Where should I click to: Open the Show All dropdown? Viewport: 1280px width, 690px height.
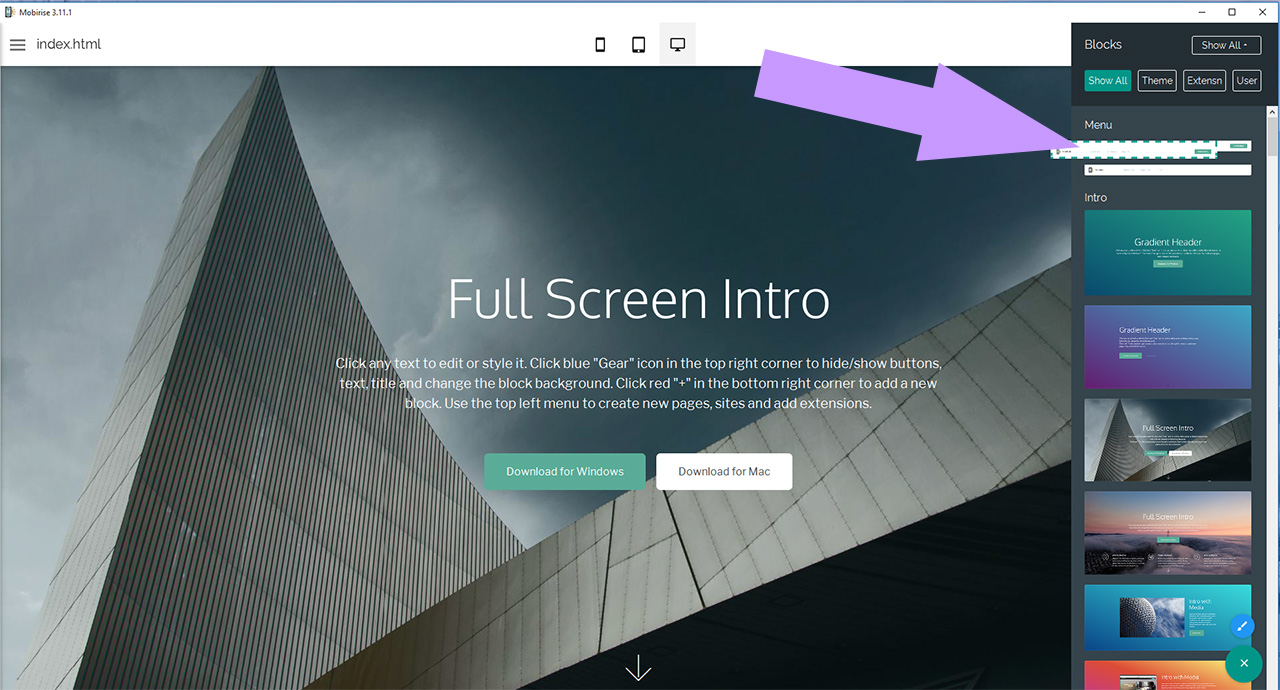1226,44
